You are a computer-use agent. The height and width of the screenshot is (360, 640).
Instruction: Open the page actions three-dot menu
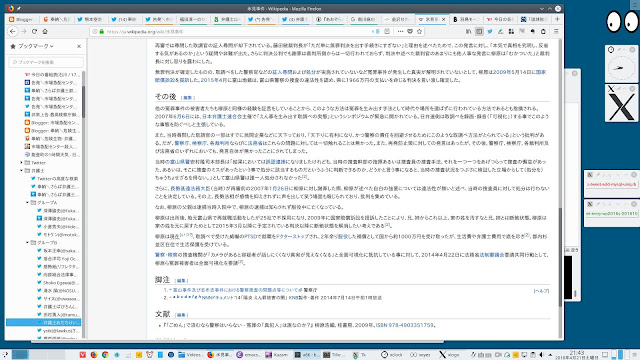(400, 31)
